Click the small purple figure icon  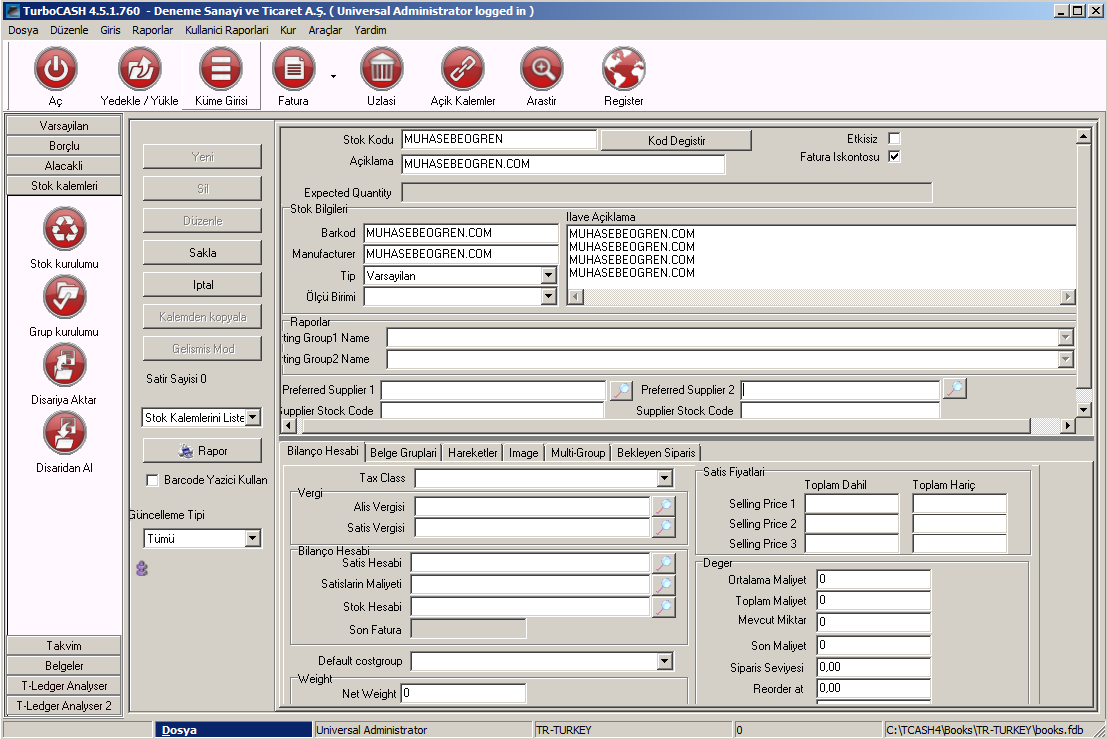(x=142, y=568)
